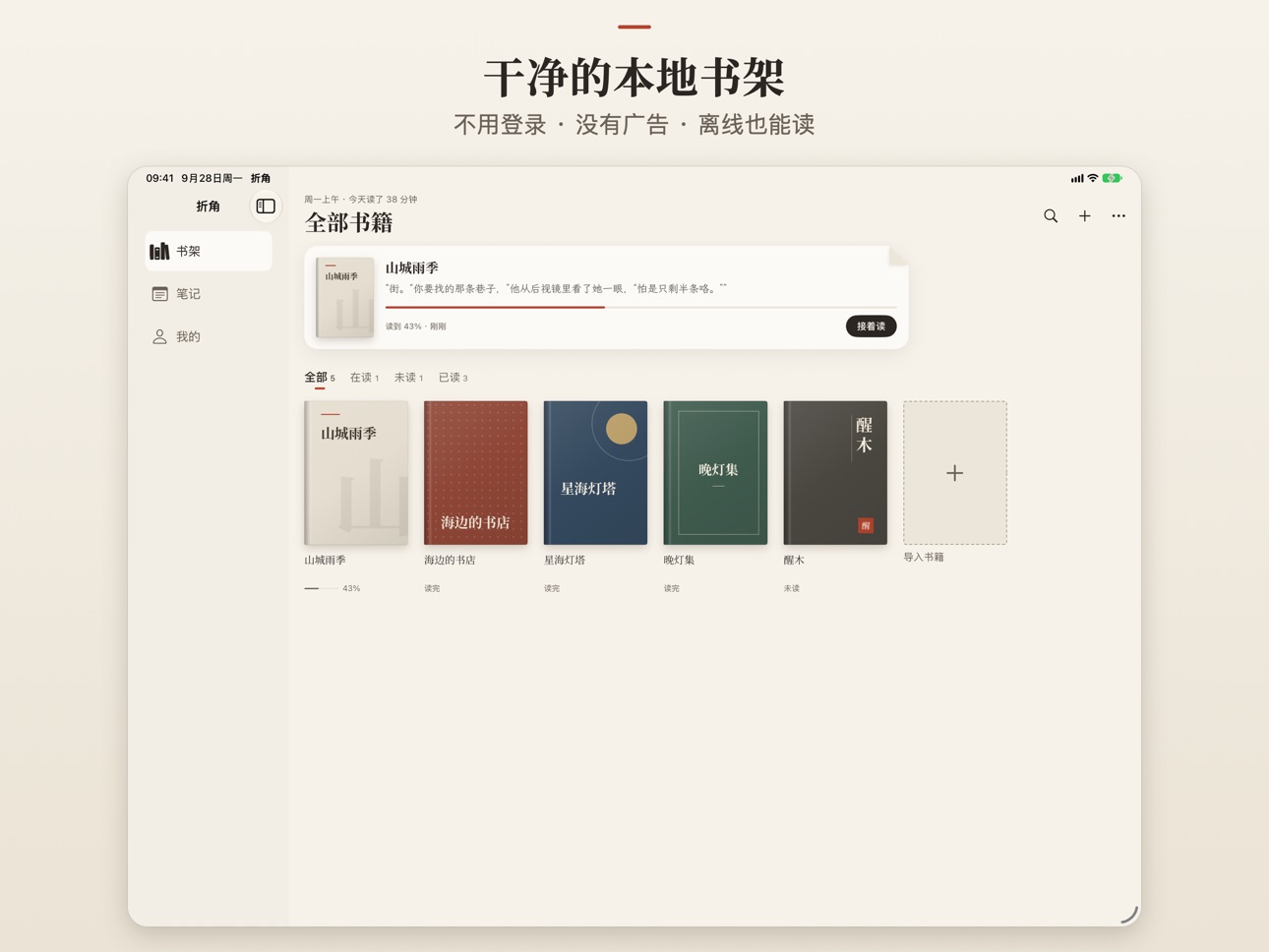Click the cellular signal icon

(x=1077, y=178)
